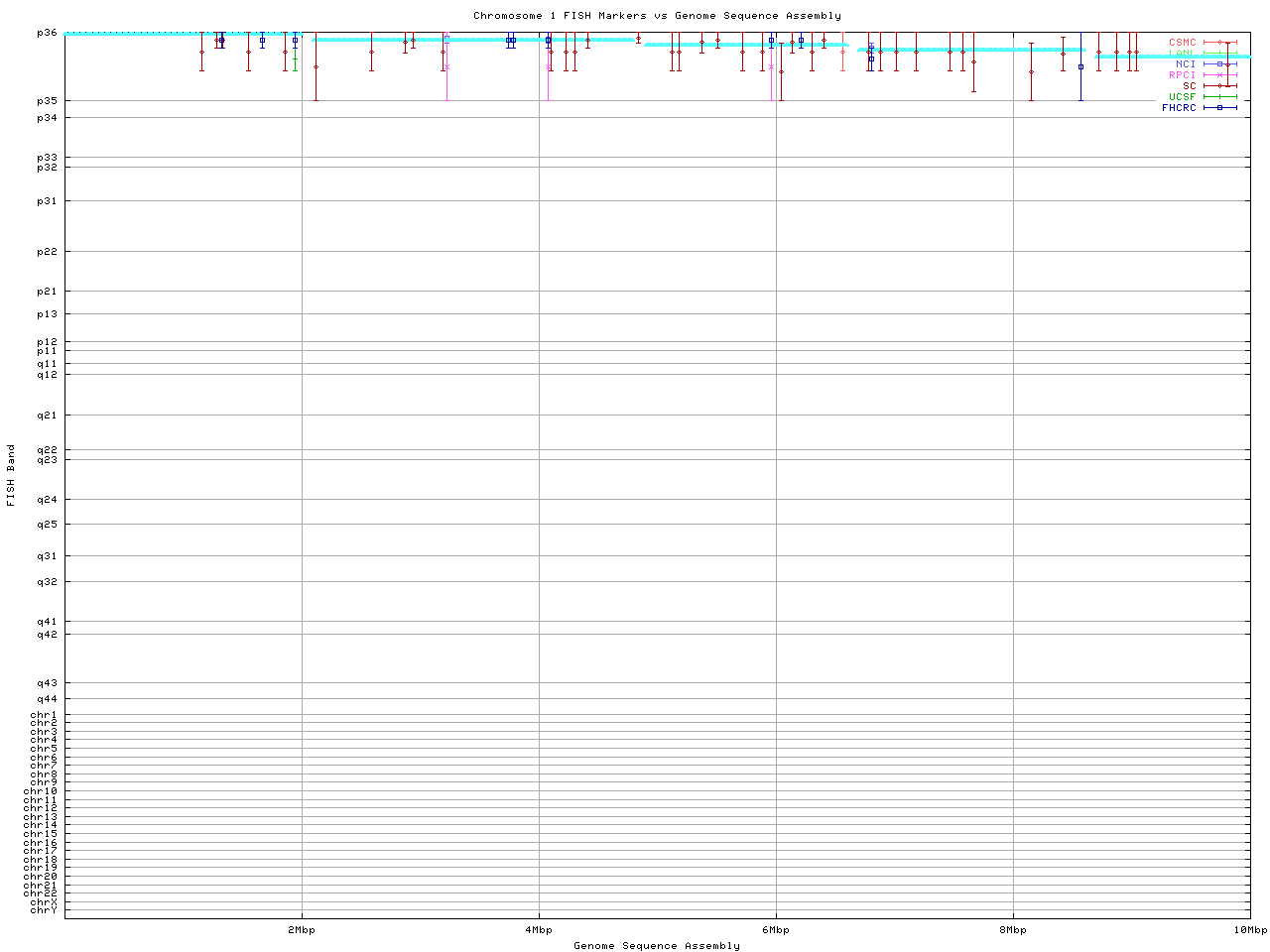Select the 10Mbp x-axis tick label
This screenshot has width=1270, height=952.
1250,930
